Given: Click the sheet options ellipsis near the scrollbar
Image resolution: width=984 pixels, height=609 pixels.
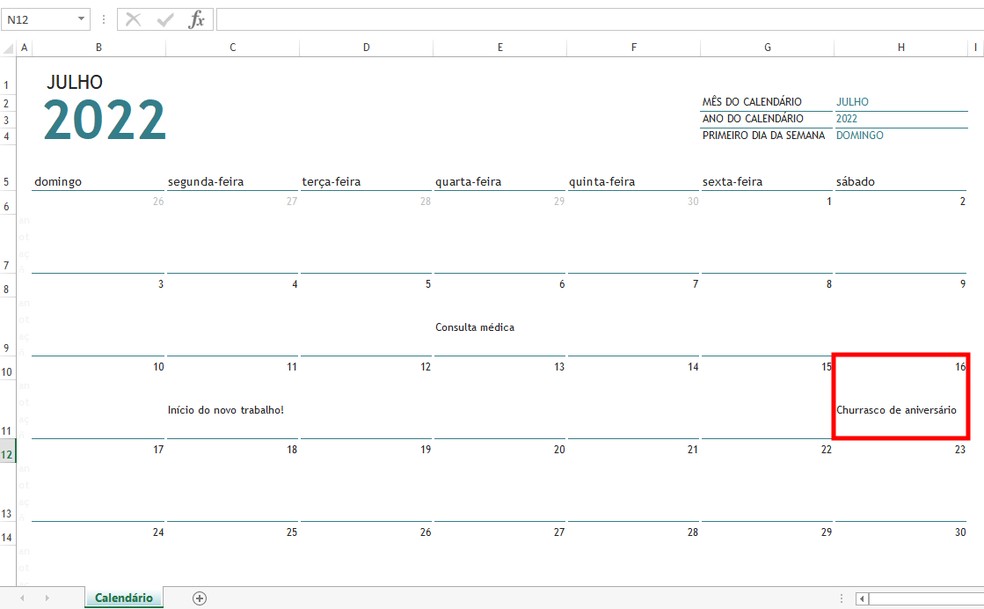Looking at the screenshot, I should (x=841, y=597).
